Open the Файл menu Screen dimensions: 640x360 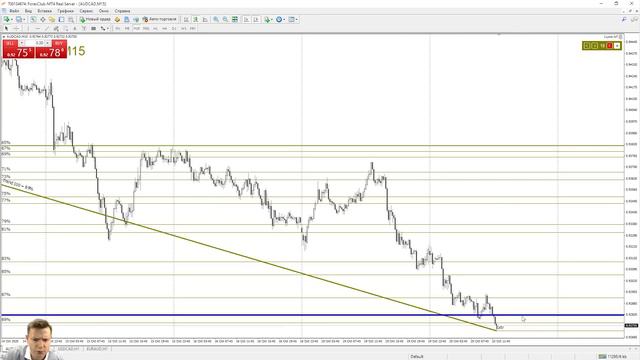14,11
